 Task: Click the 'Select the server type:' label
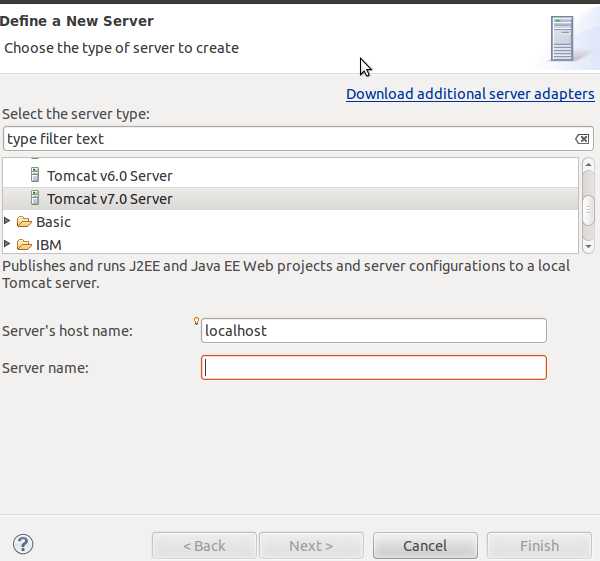[x=76, y=114]
